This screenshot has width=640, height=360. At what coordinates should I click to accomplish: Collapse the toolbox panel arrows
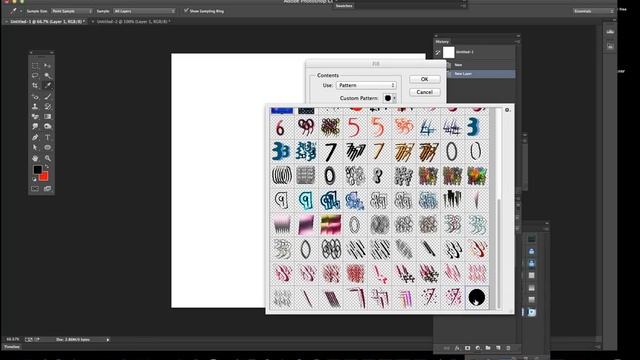click(x=51, y=53)
